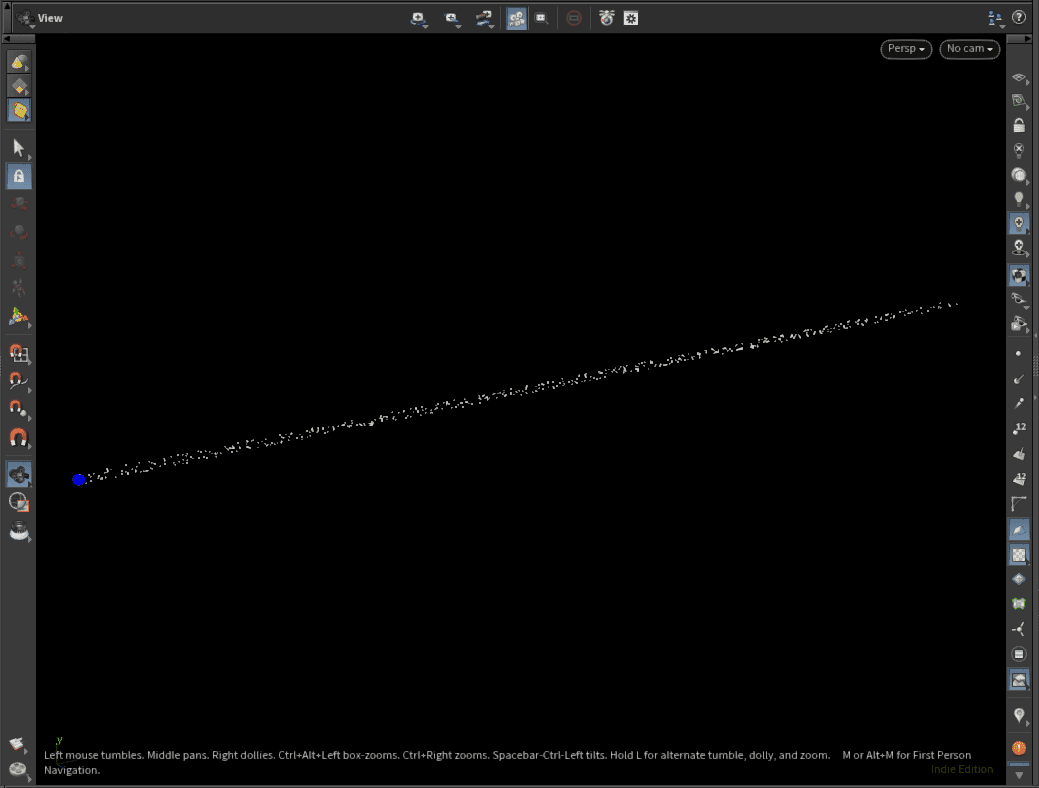Toggle the headlight display option
Viewport: 1039px width, 788px height.
(1019, 198)
